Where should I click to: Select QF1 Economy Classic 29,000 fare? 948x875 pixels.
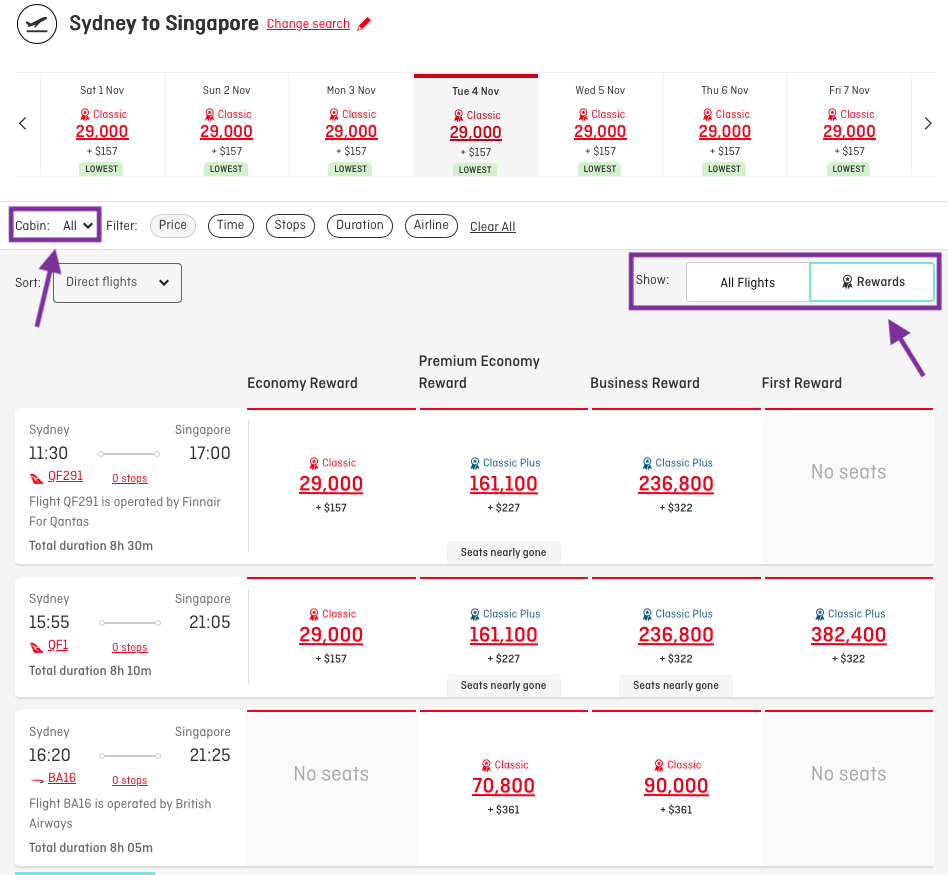(x=331, y=636)
